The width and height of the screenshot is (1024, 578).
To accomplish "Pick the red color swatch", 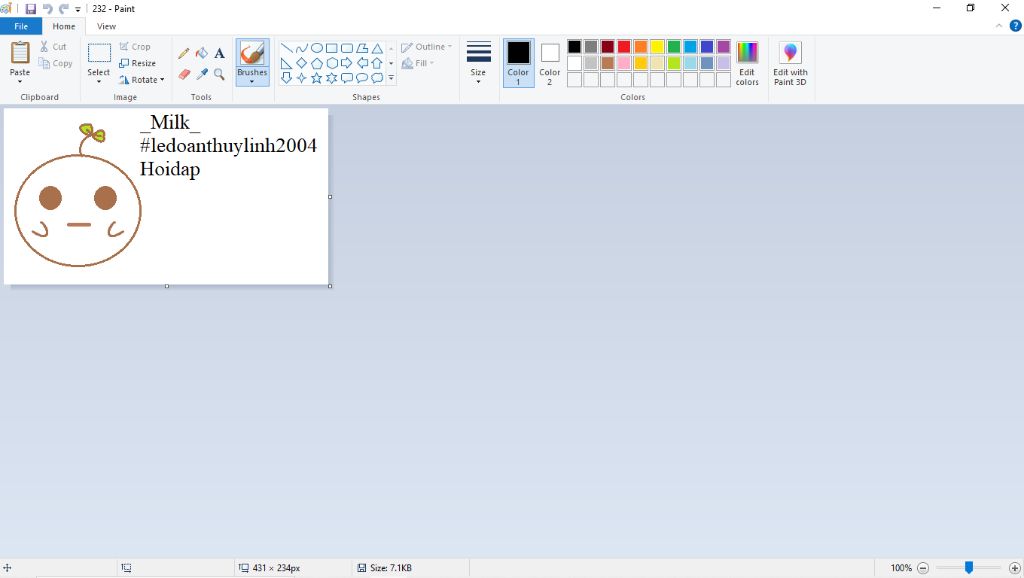I will tap(624, 46).
